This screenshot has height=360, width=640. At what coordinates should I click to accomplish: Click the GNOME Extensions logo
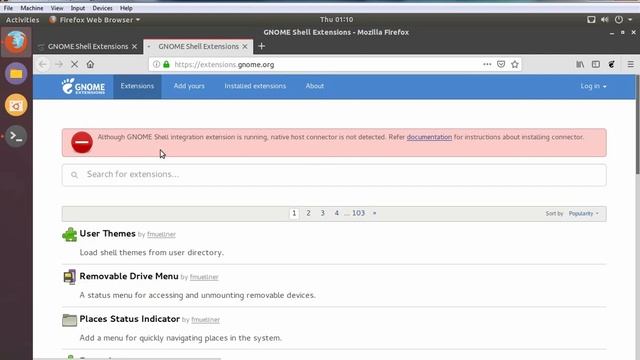coord(83,86)
